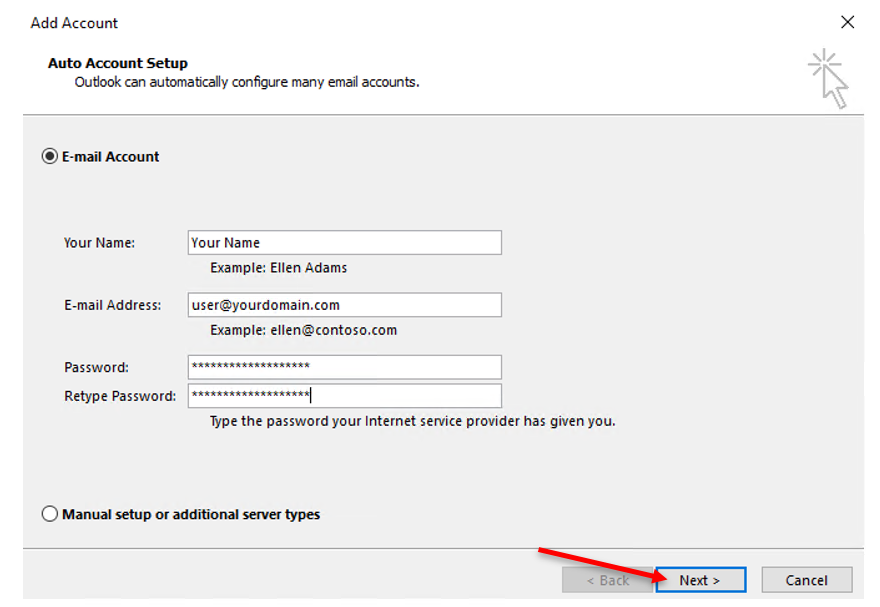Click the 'Your Name:' label
Viewport: 880px width, 607px height.
click(x=99, y=243)
